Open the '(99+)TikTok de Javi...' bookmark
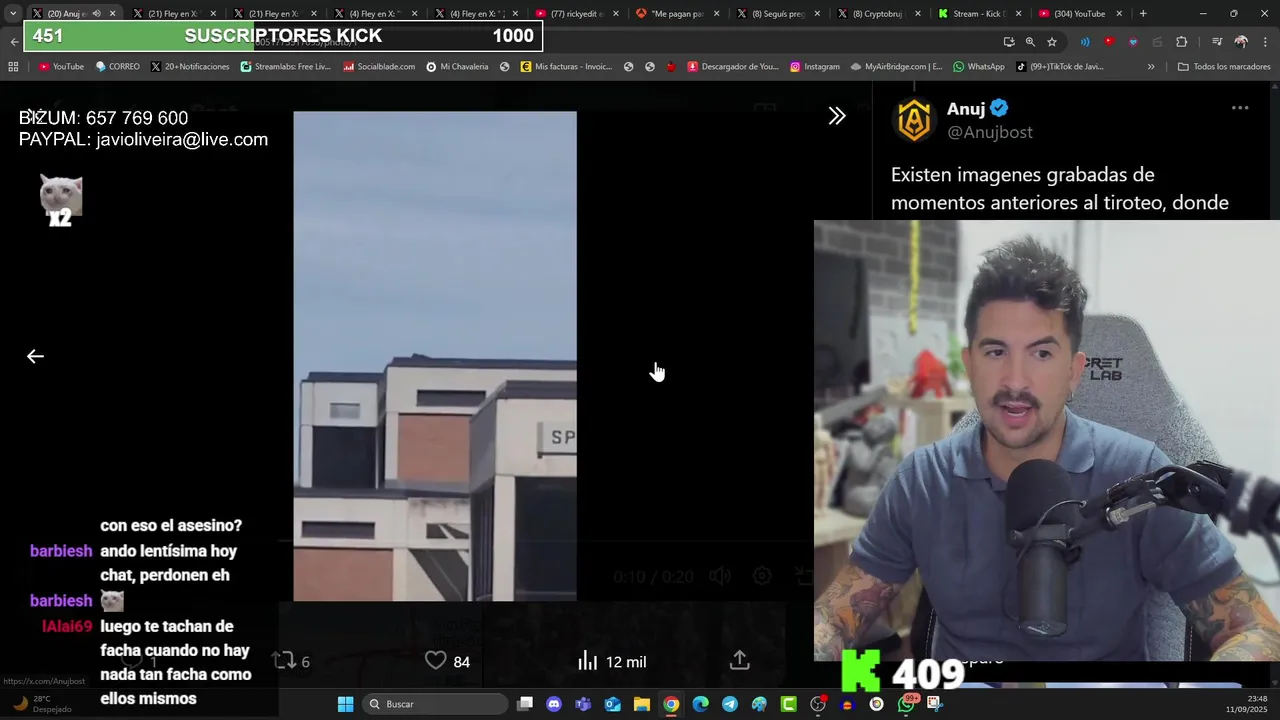 point(1060,67)
